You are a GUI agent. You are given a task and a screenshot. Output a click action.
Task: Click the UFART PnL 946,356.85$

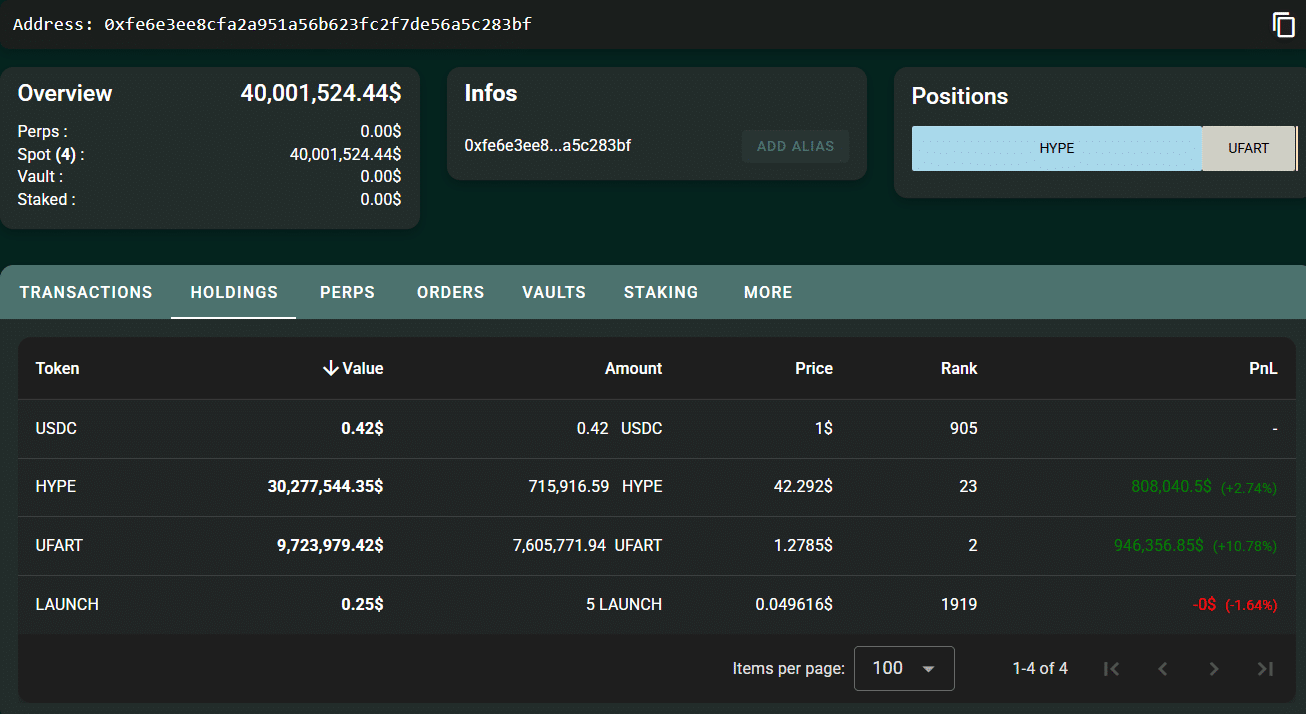(1159, 545)
